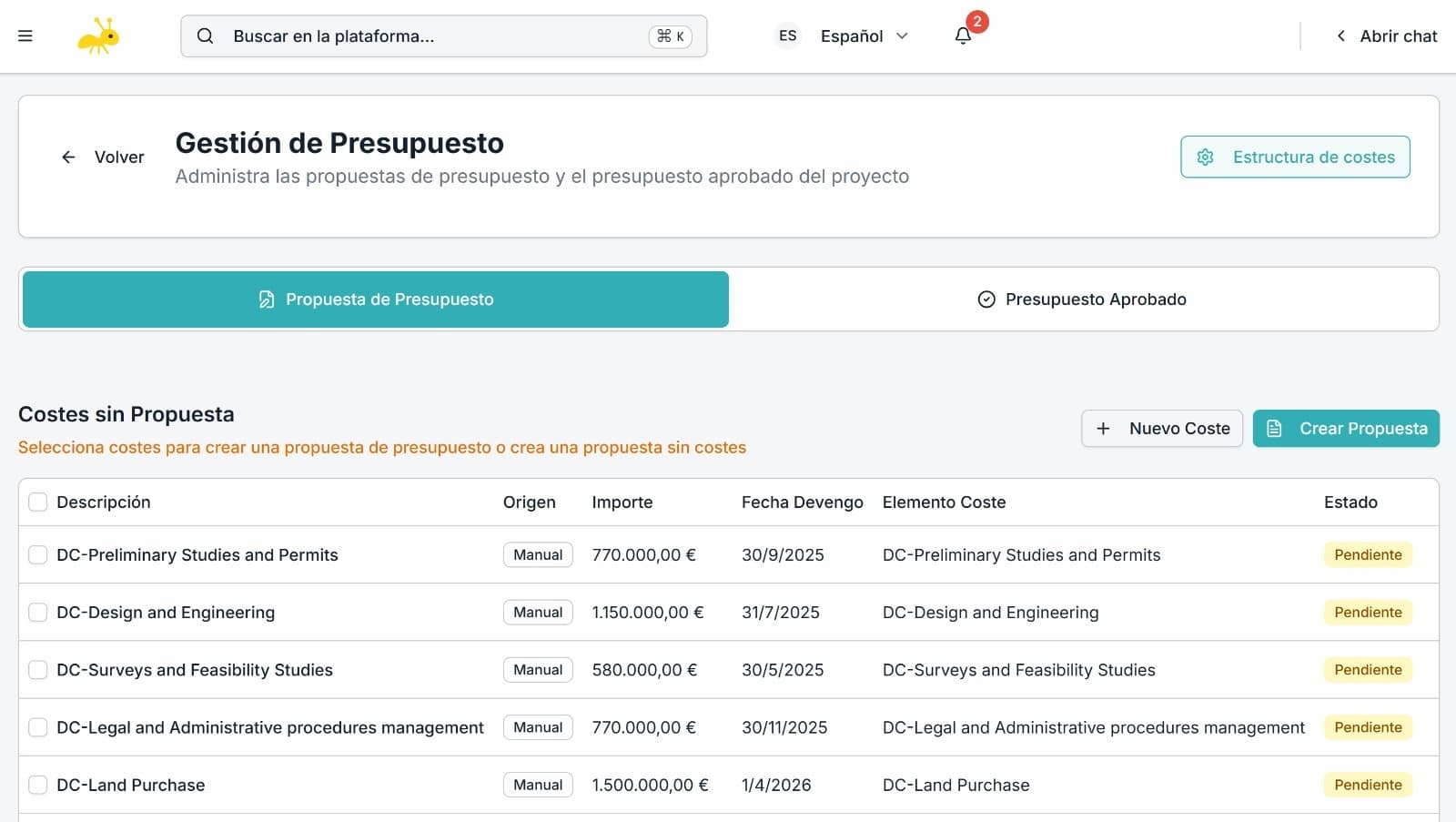Select the Propuesta de Presupuesto tab
Viewport: 1456px width, 822px height.
click(x=376, y=299)
